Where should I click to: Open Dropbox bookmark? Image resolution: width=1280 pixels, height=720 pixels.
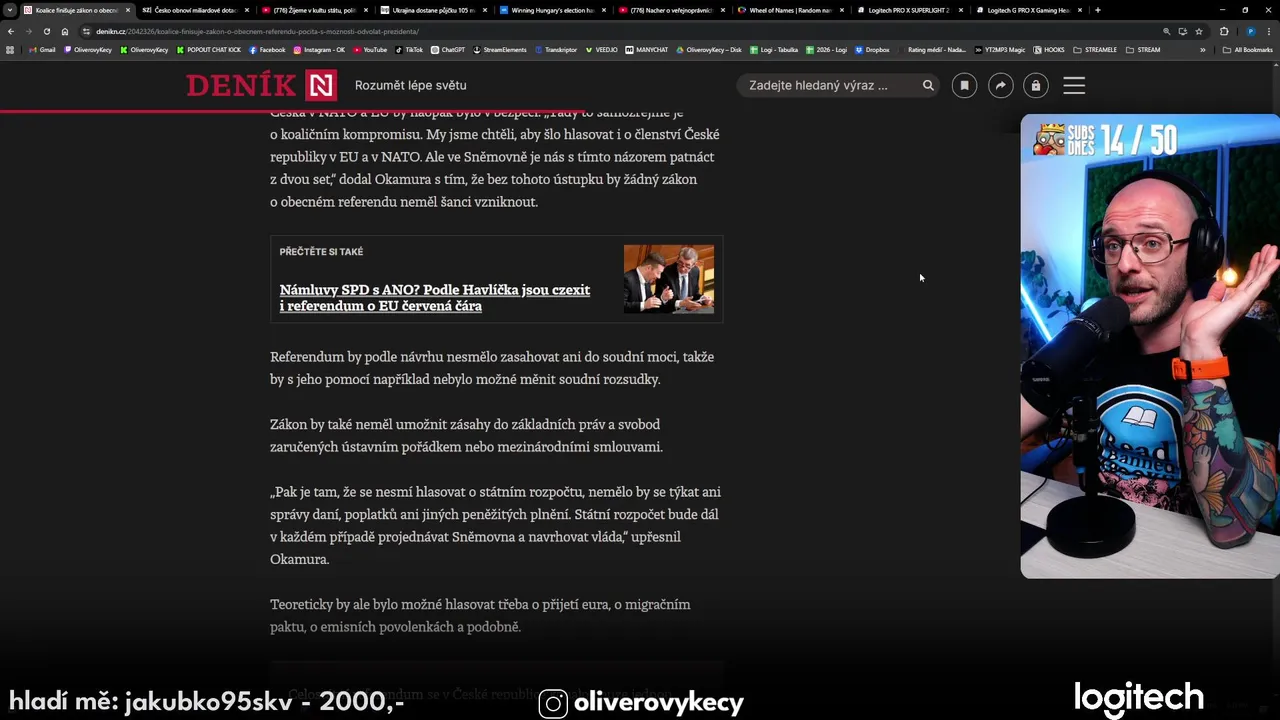[872, 49]
